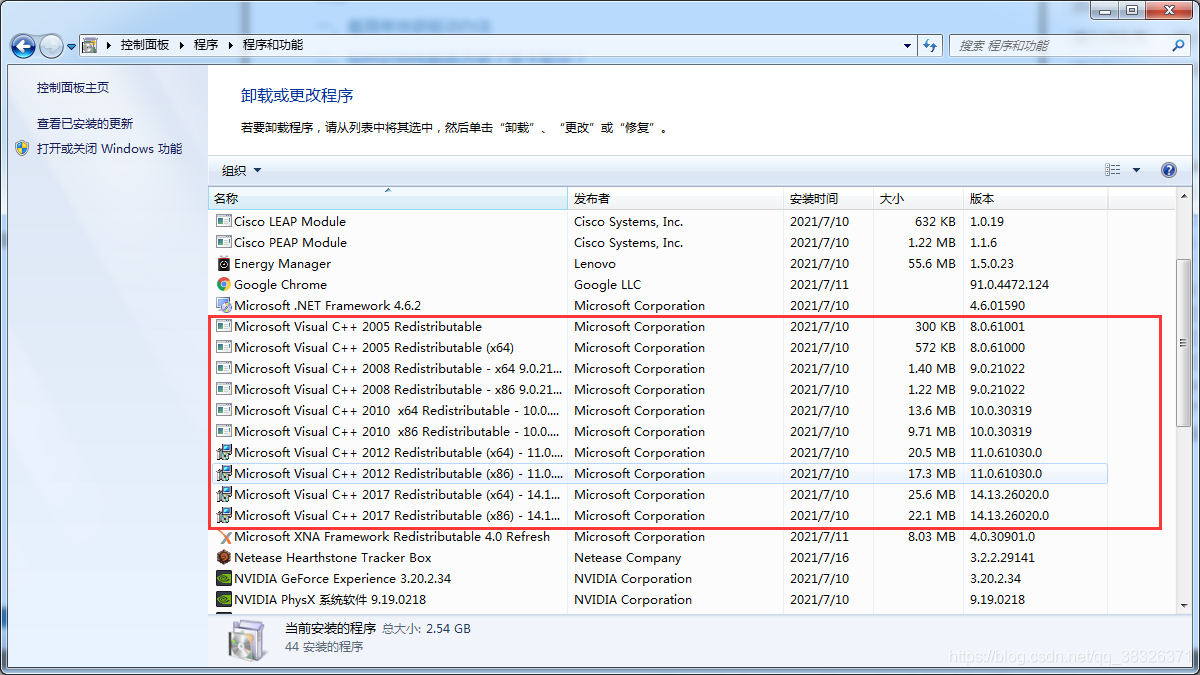Click the Microsoft XNA Framework icon
Screen dimensions: 1200x675
(224, 537)
